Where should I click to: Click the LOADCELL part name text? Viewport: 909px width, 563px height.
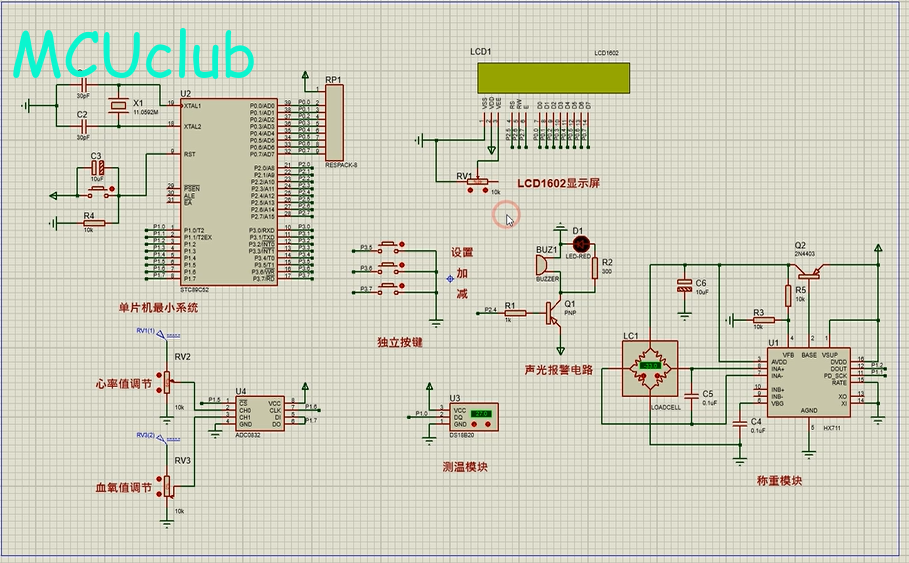[x=666, y=408]
